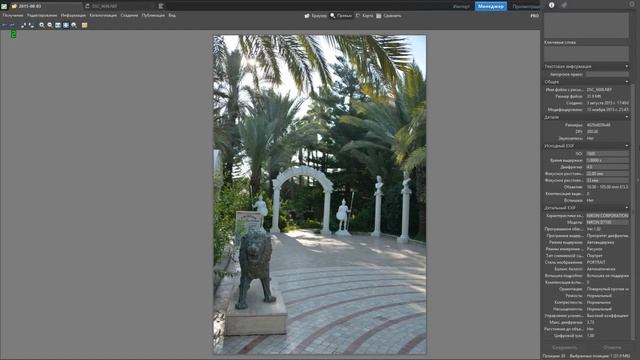This screenshot has height=360, width=640.
Task: Open the Публикация menu
Action: coord(153,15)
